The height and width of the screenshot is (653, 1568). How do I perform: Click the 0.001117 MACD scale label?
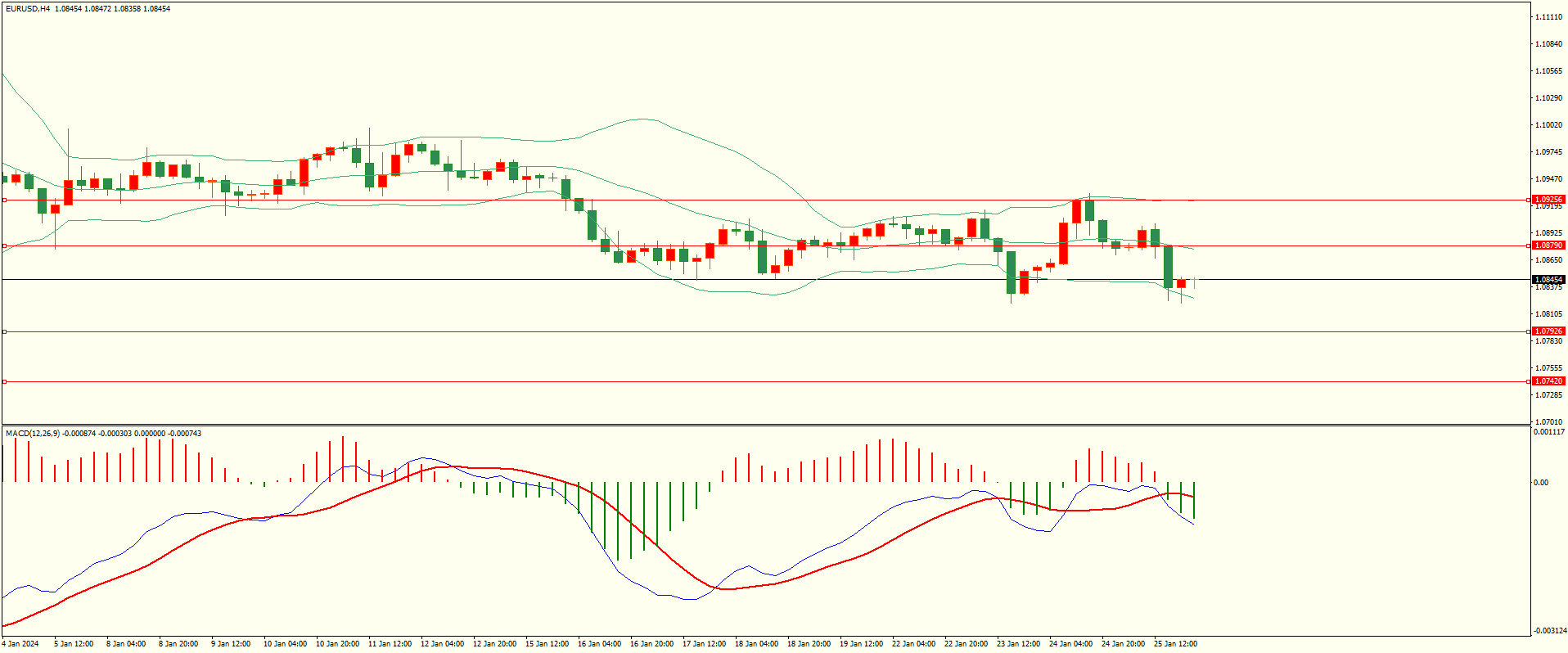point(1548,432)
